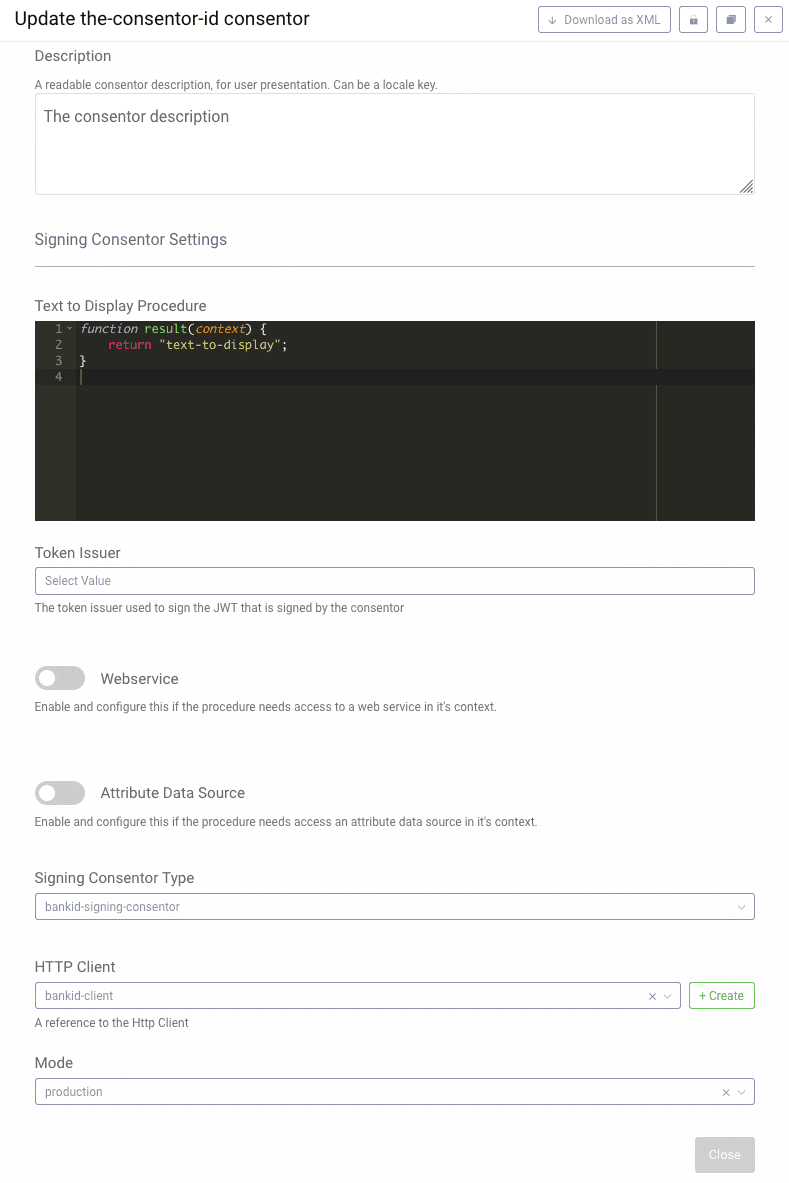Click the Download as XML button

(604, 19)
